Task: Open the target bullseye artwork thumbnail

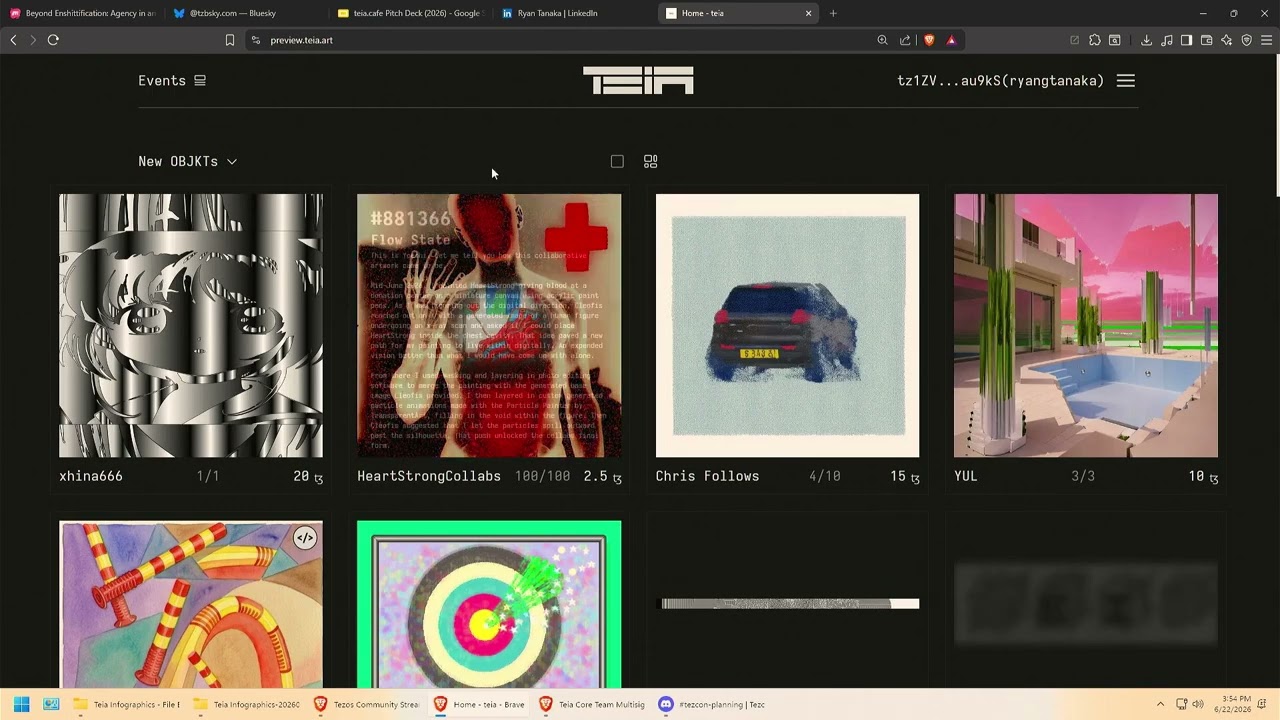Action: coord(489,604)
